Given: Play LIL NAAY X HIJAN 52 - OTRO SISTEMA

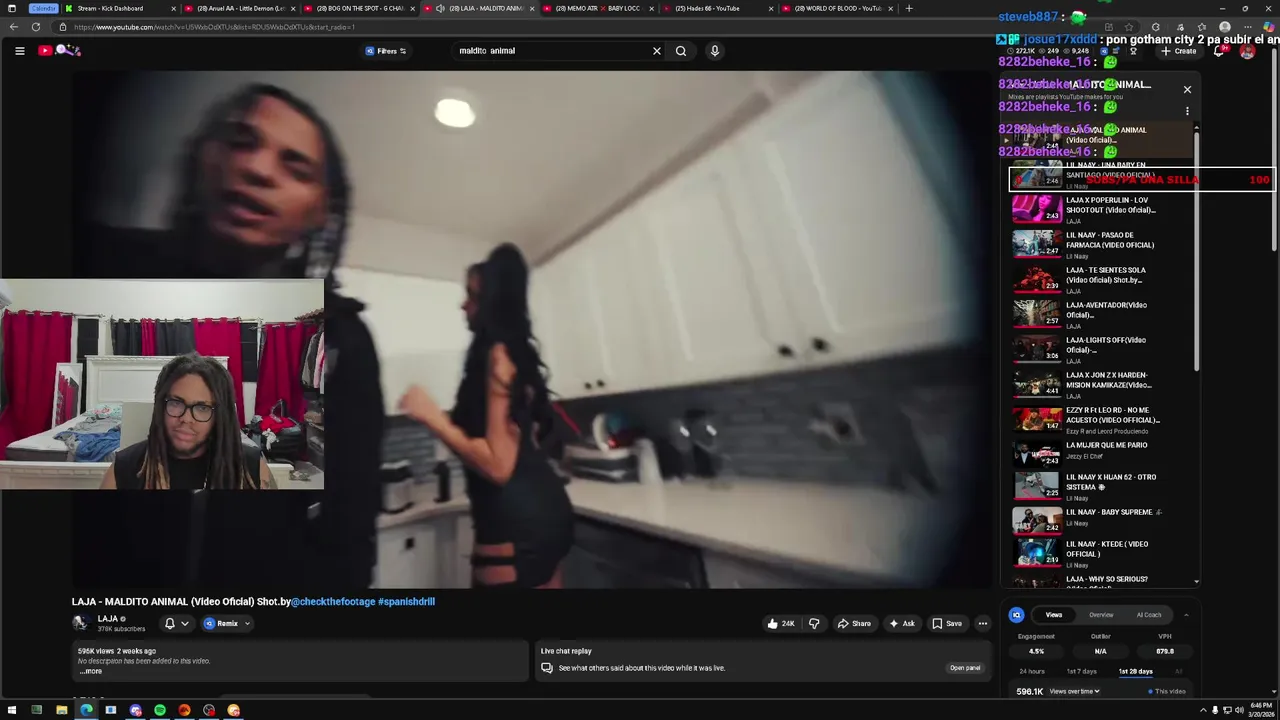Looking at the screenshot, I should 1100,486.
